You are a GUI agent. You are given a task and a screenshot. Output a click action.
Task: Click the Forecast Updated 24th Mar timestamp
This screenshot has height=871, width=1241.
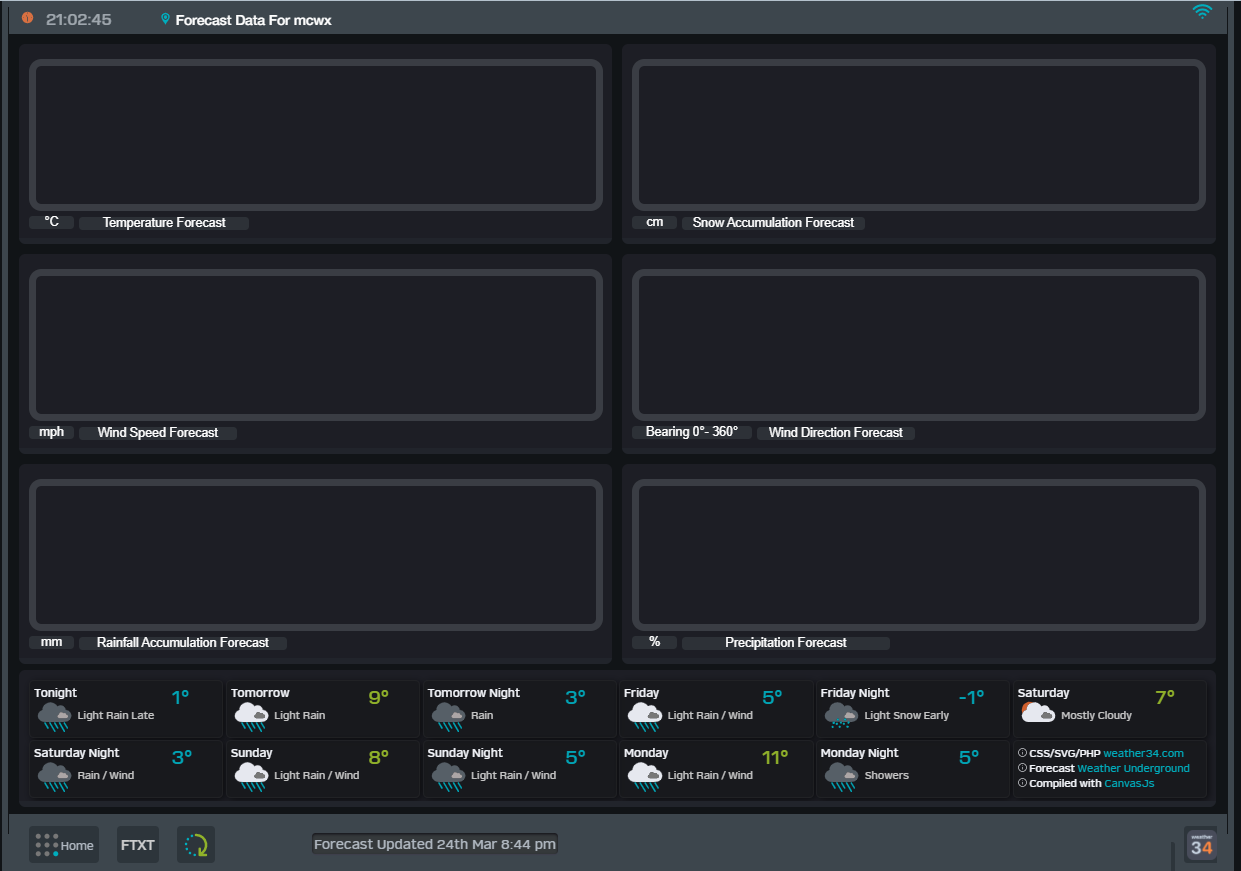[x=435, y=844]
